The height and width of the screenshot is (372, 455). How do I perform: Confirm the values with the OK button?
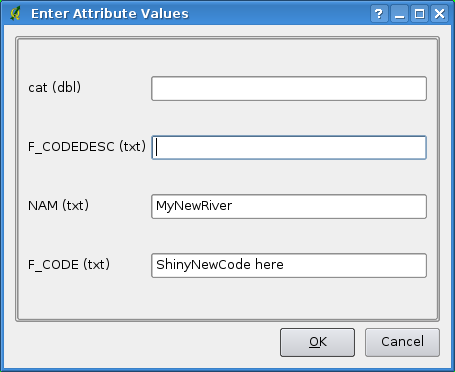(x=317, y=342)
